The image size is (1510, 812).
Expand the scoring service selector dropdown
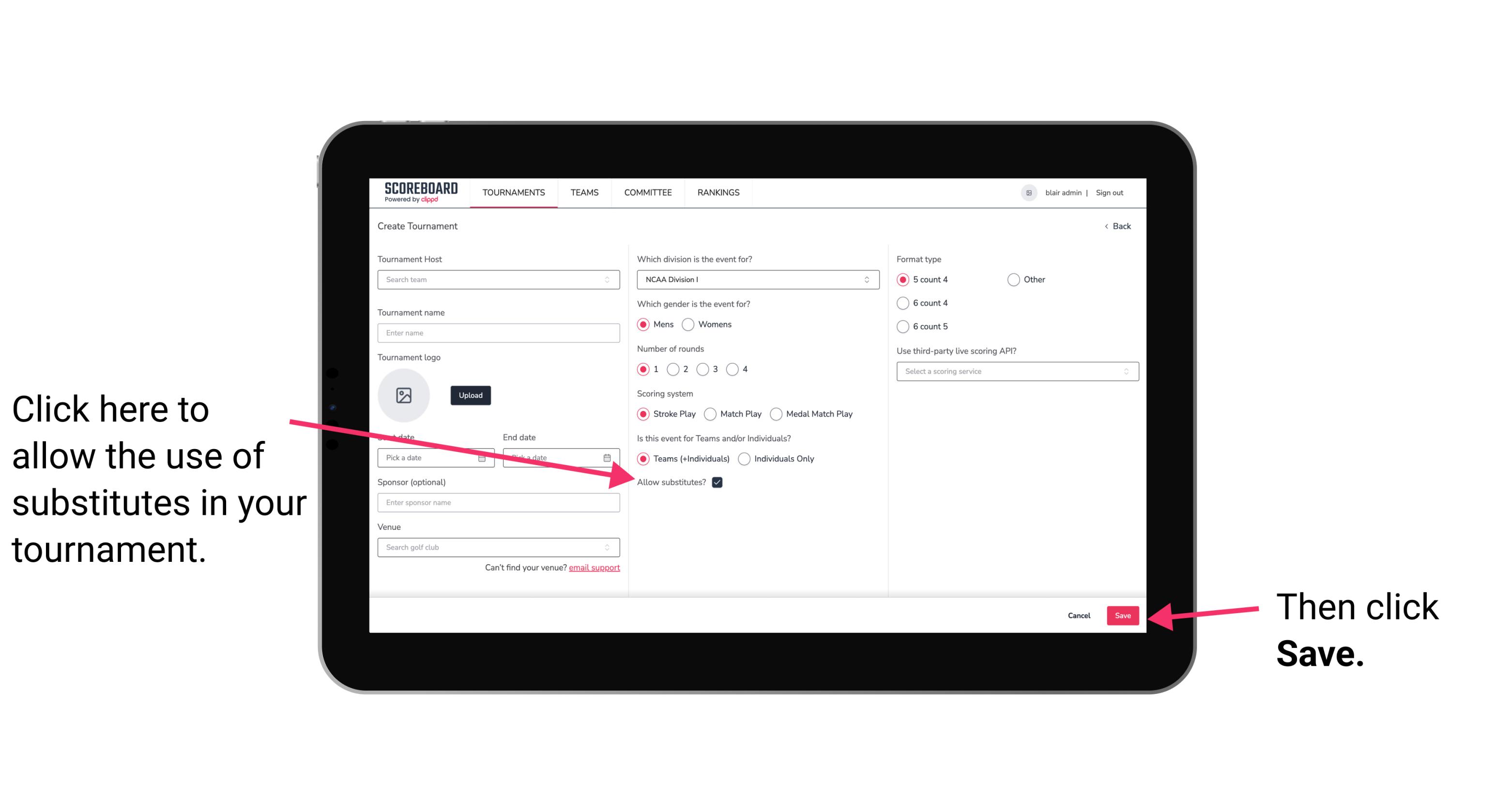(1014, 372)
